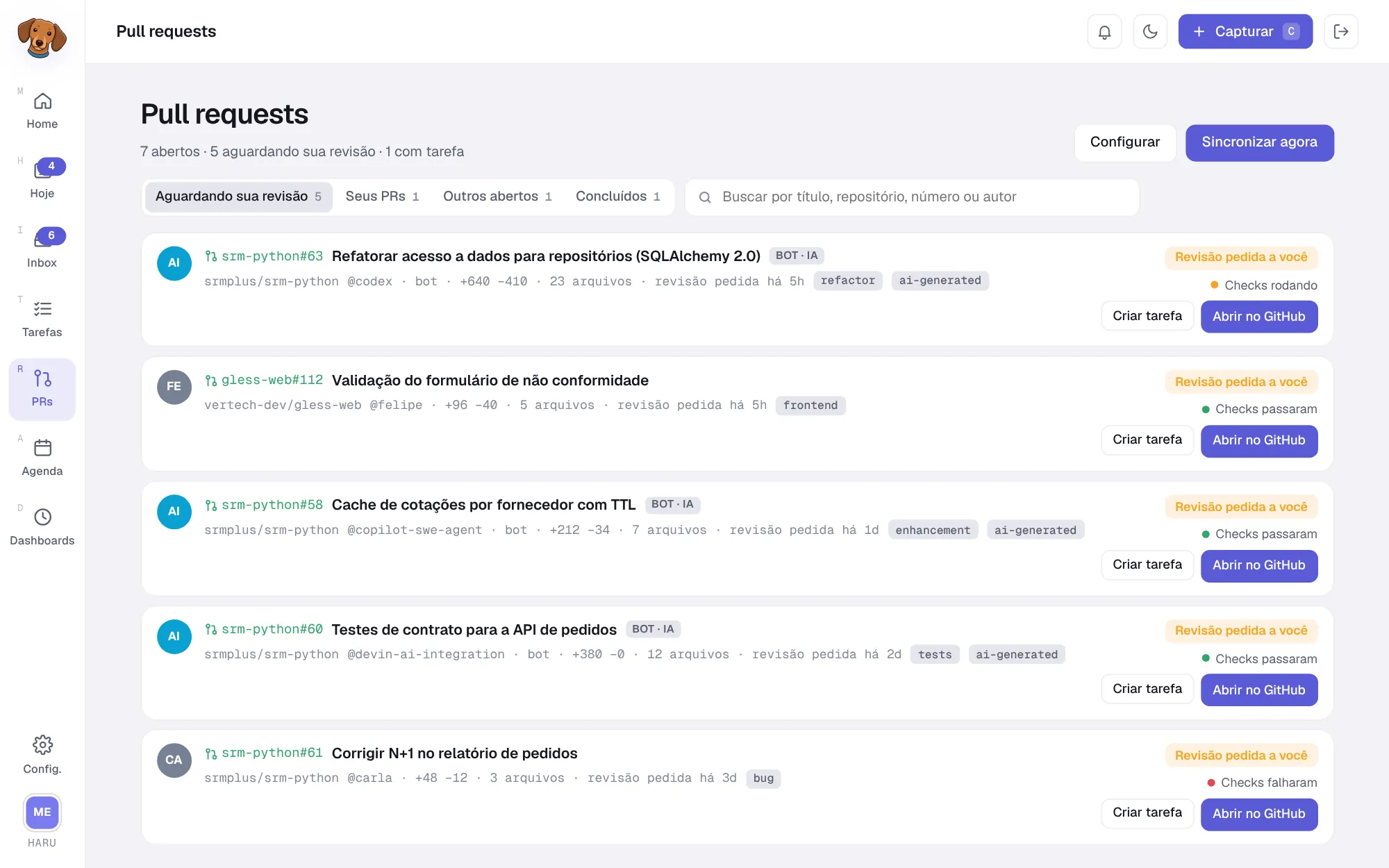Click Abrir no GitHub for gless-web#112

[x=1259, y=440]
